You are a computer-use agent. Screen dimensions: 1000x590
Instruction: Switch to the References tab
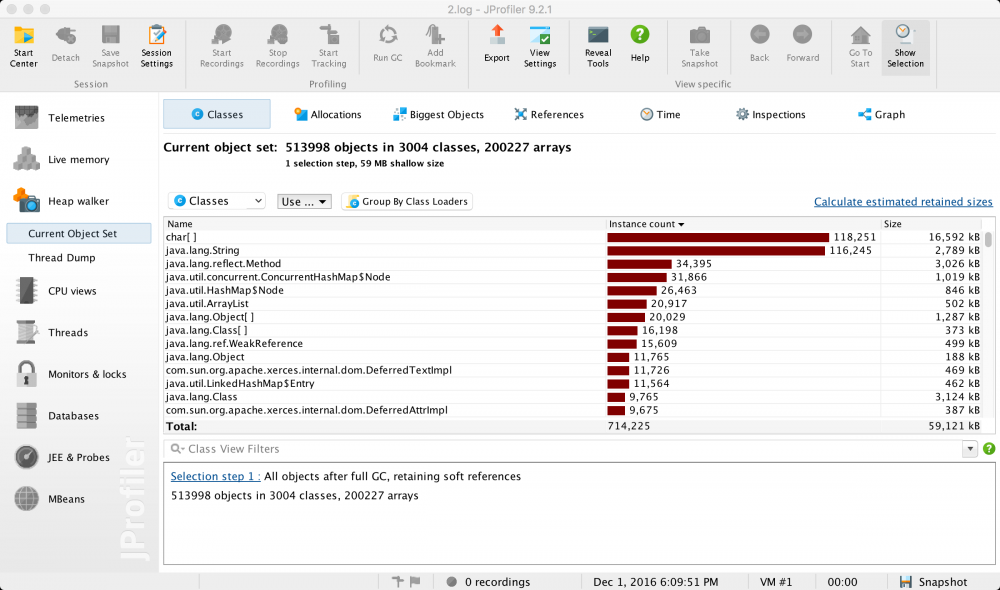pyautogui.click(x=549, y=114)
